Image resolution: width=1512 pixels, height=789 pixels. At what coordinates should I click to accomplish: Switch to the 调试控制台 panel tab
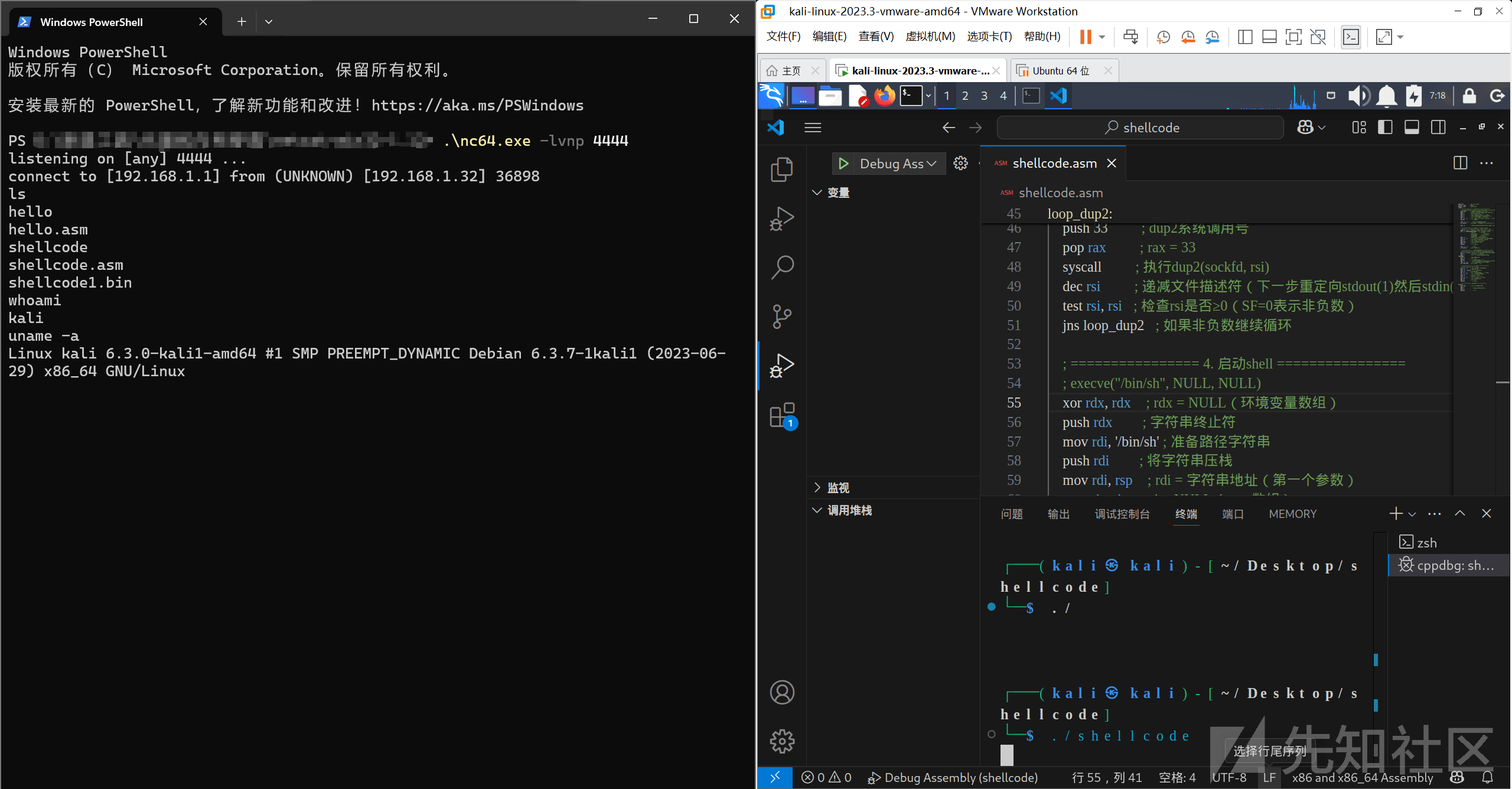point(1122,514)
